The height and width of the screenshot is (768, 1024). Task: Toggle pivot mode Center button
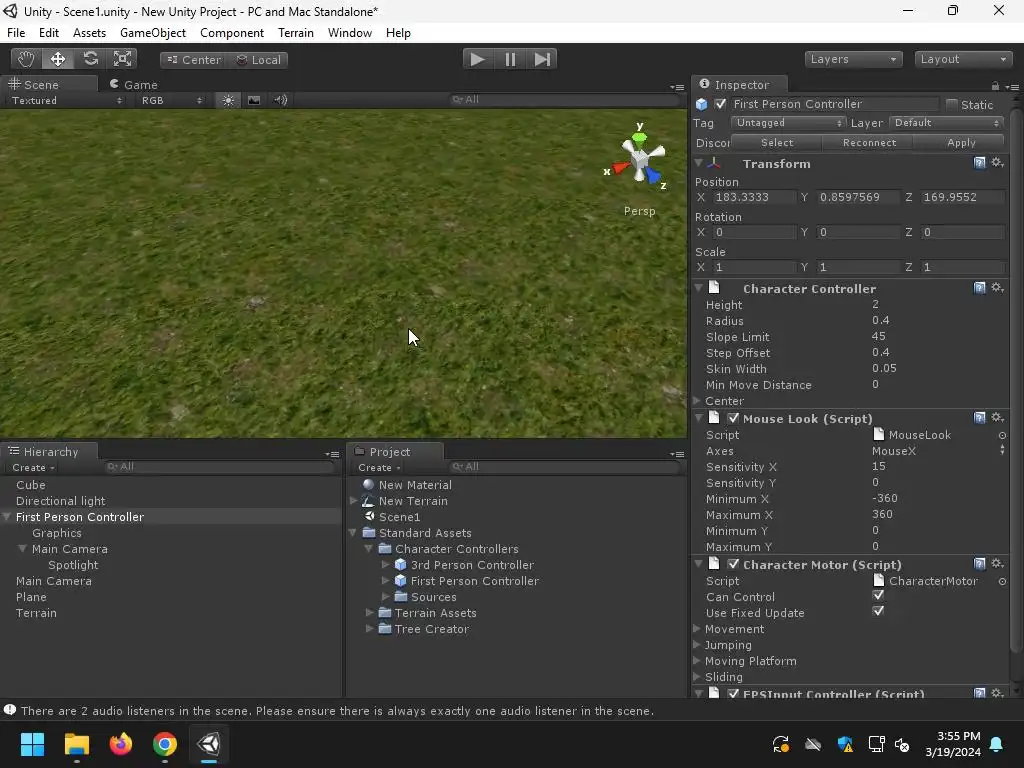pos(193,60)
